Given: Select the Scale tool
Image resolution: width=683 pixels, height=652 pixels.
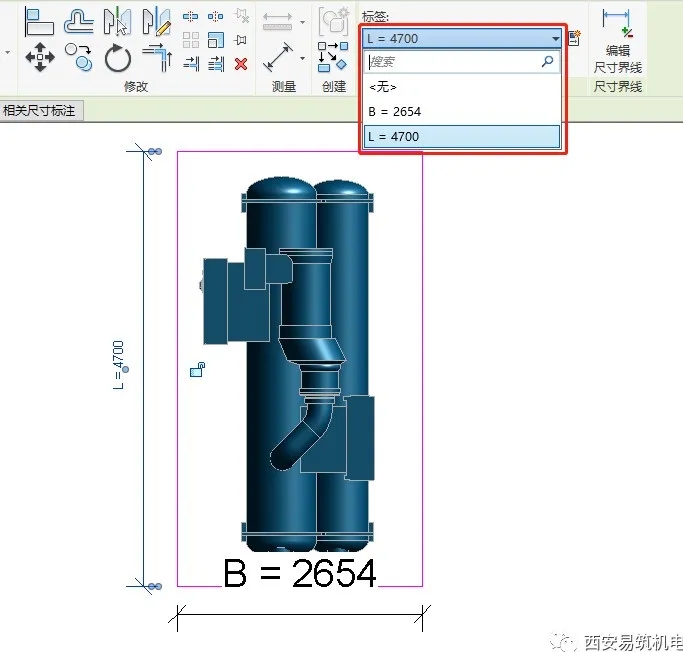Looking at the screenshot, I should point(216,40).
